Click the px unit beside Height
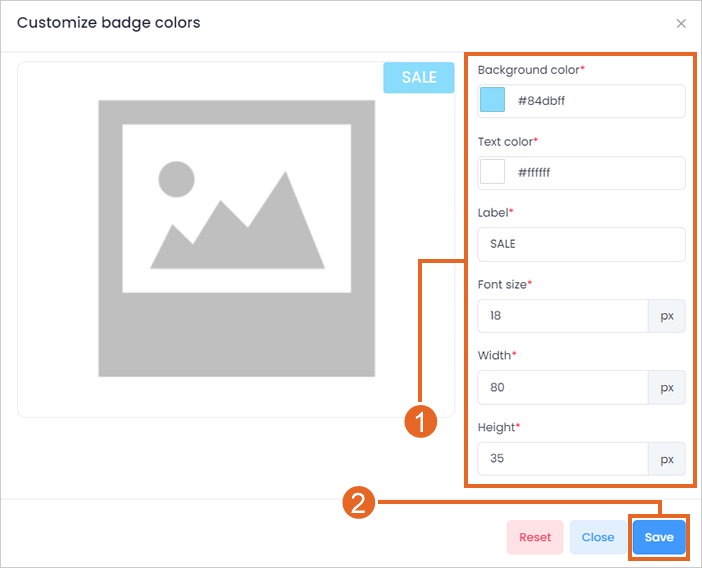This screenshot has height=568, width=702. (x=667, y=458)
